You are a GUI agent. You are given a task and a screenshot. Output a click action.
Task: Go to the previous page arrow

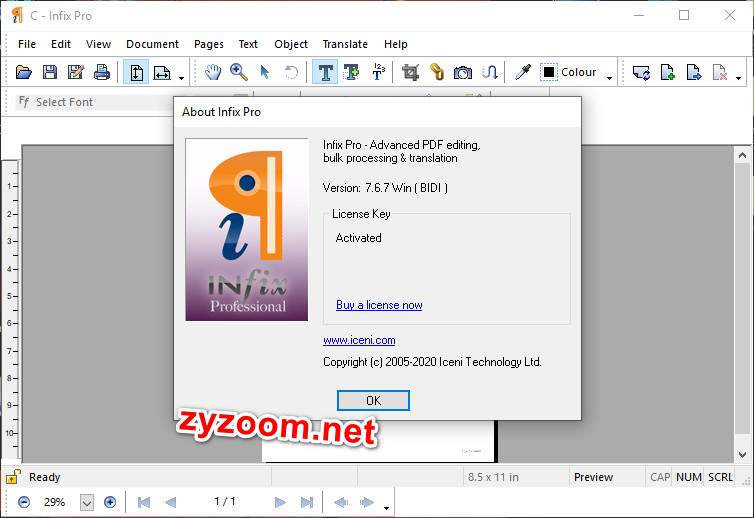[170, 502]
